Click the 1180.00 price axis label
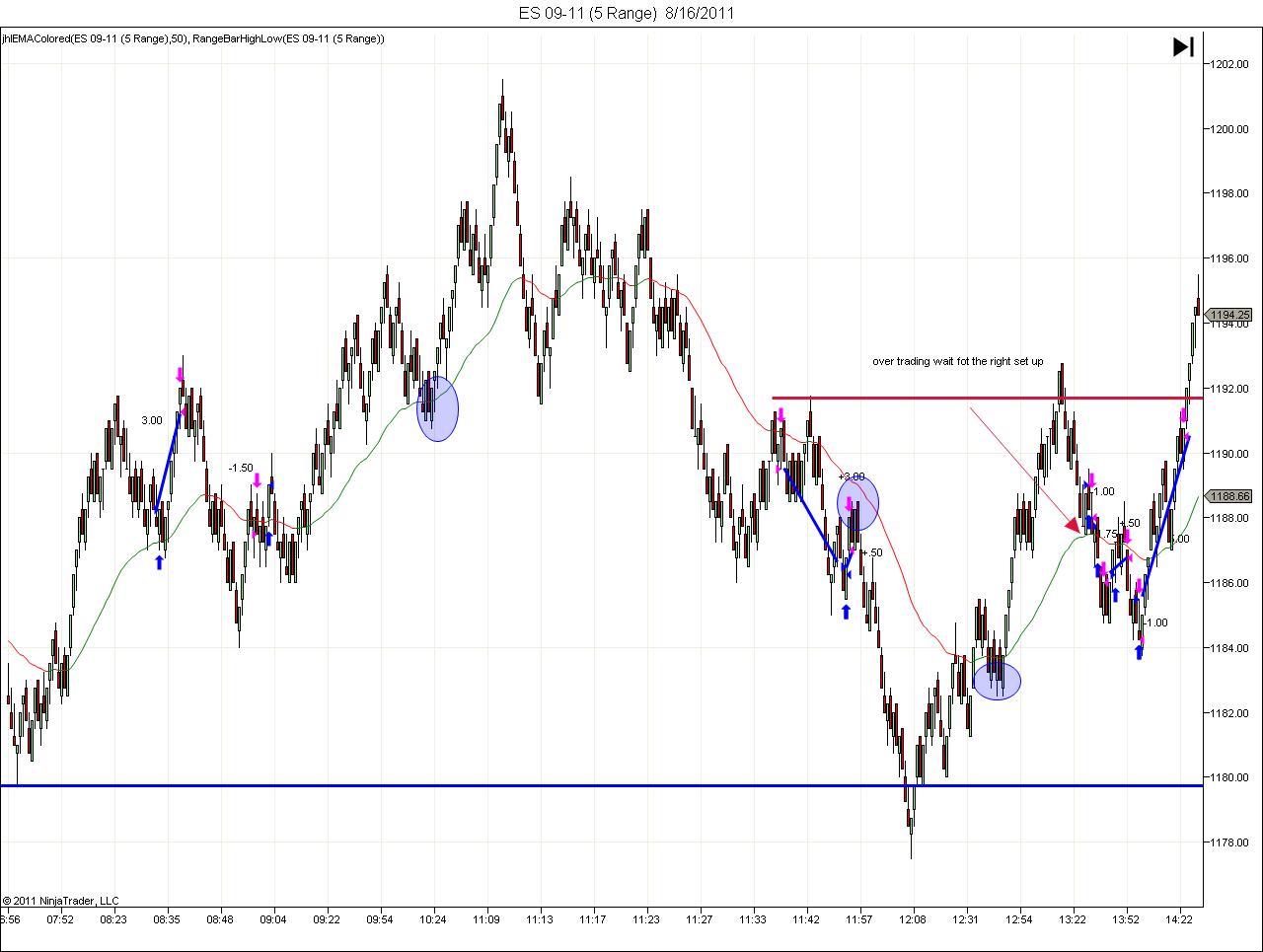1263x952 pixels. (1229, 777)
